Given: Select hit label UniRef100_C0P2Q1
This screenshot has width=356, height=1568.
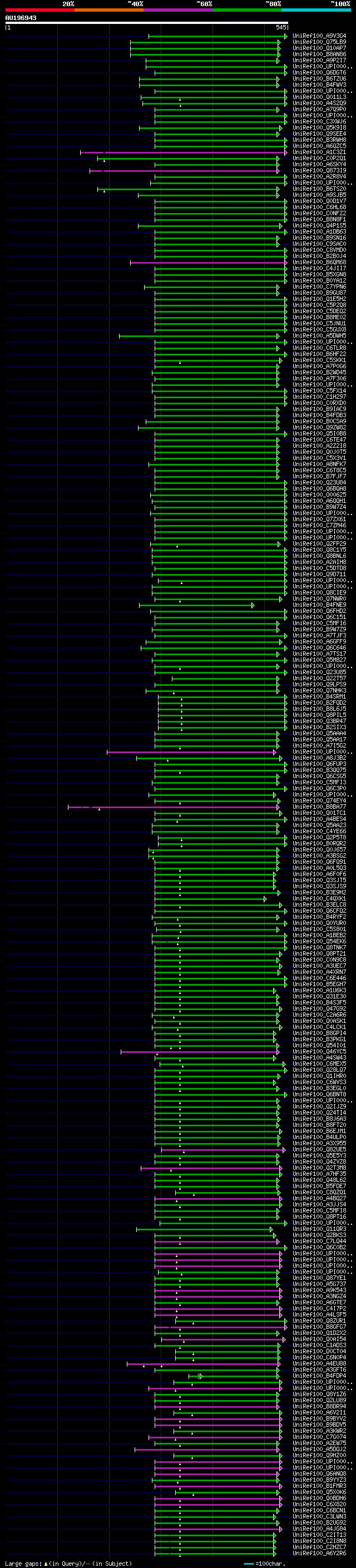Looking at the screenshot, I should click(319, 159).
